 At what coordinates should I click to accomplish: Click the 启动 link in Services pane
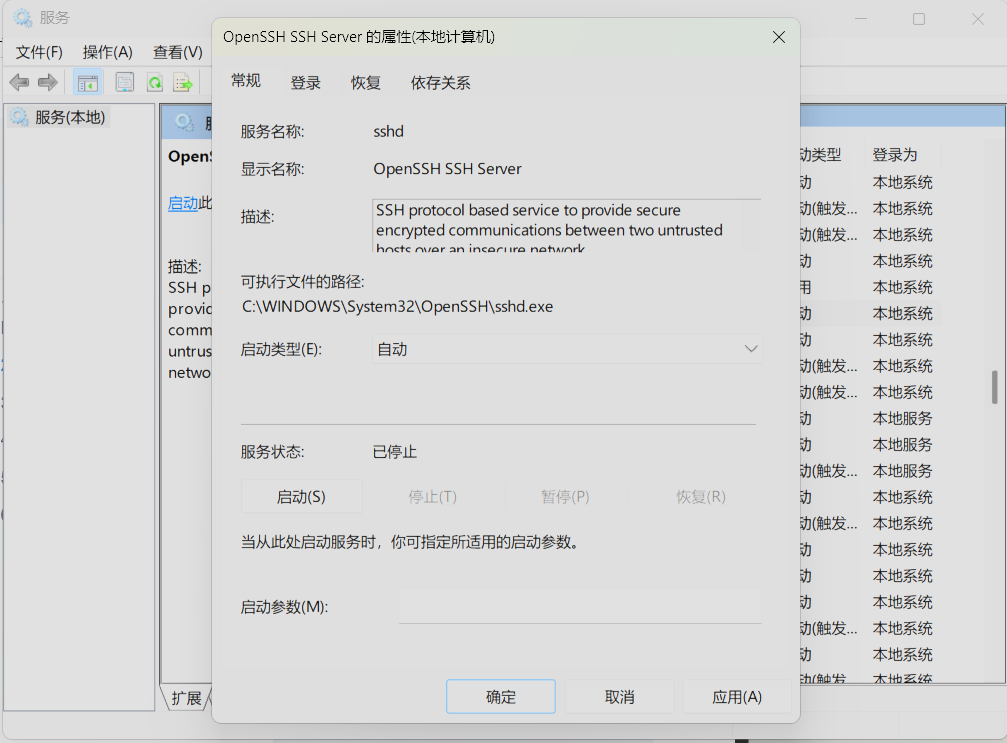(x=183, y=204)
